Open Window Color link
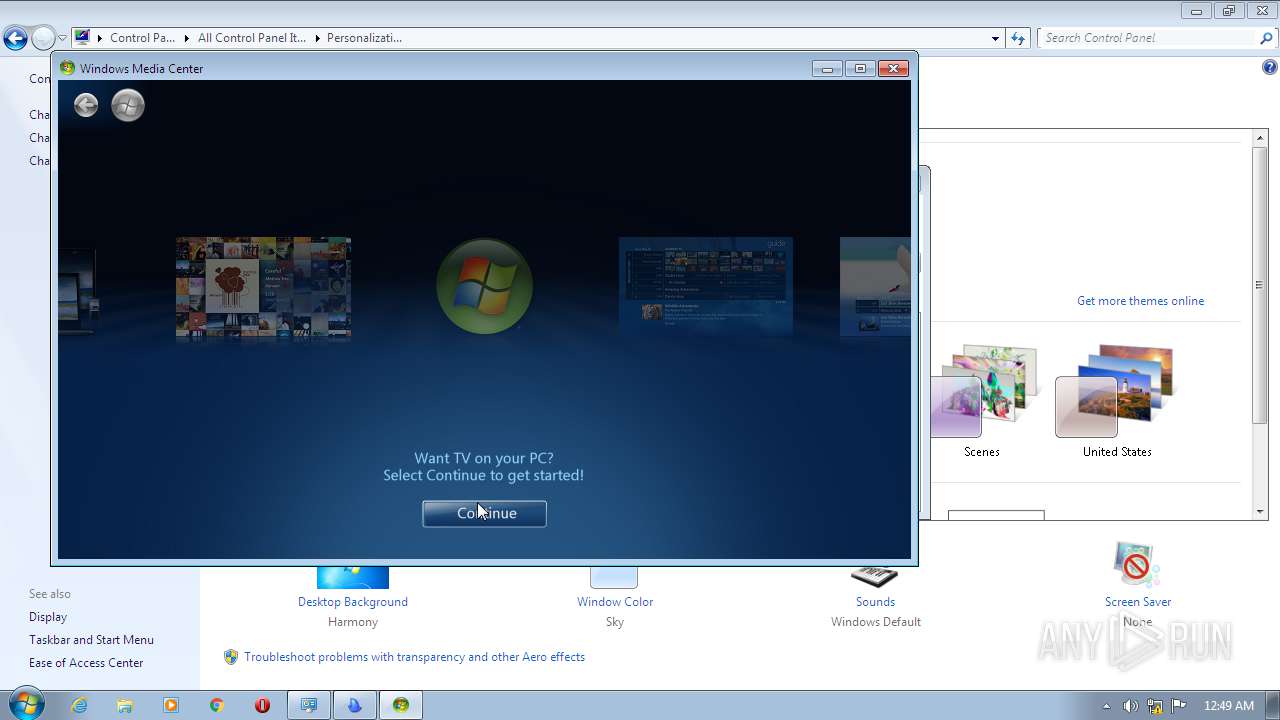 (615, 602)
